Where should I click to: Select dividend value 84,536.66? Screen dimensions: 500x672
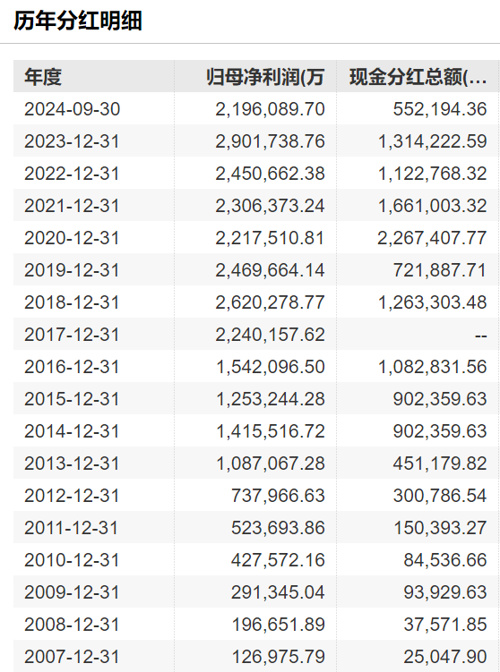click(x=445, y=560)
